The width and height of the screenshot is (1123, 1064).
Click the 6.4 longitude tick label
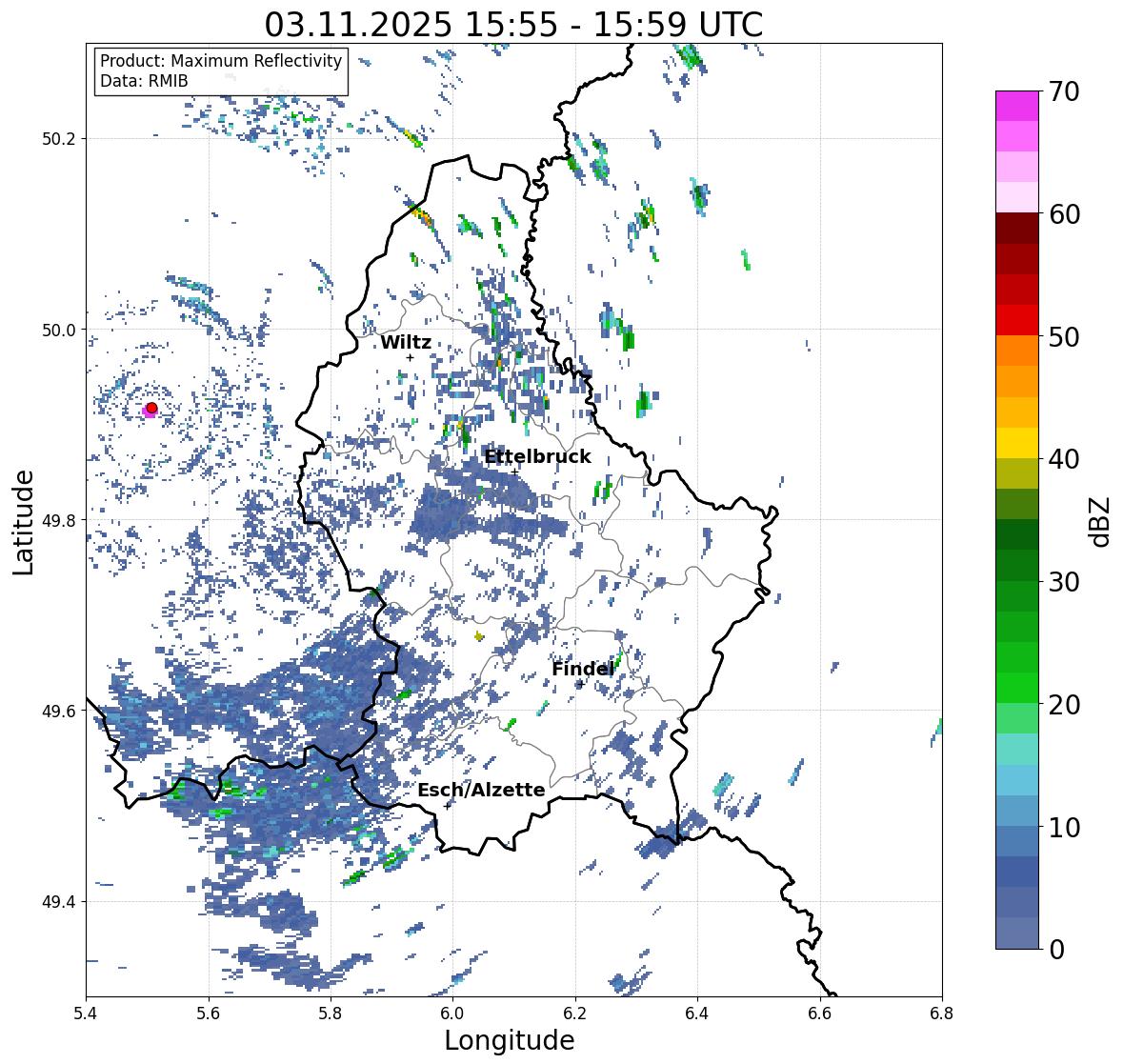coord(697,1014)
